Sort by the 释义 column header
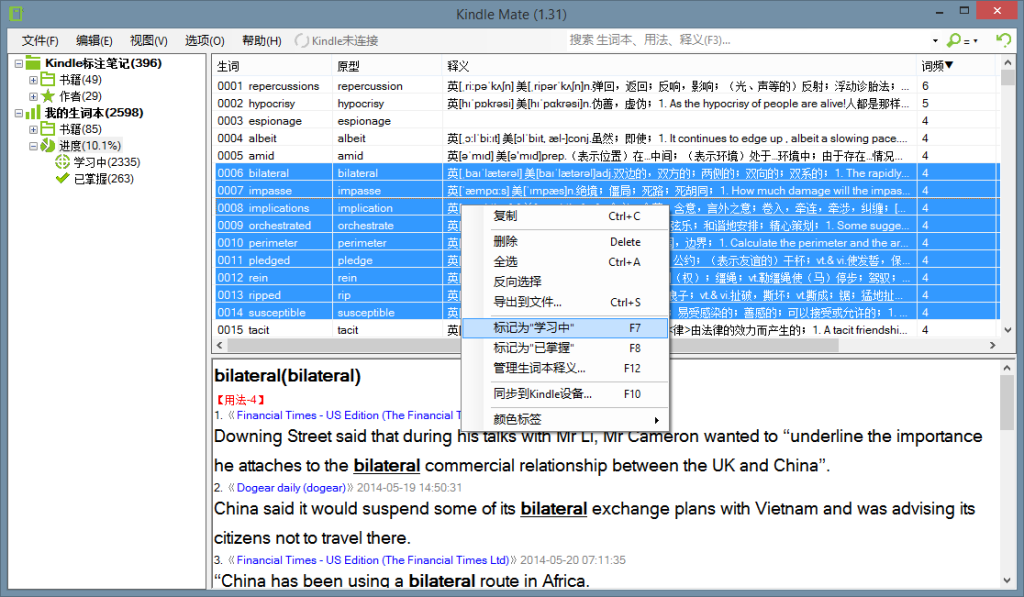Image resolution: width=1024 pixels, height=597 pixels. pyautogui.click(x=679, y=66)
